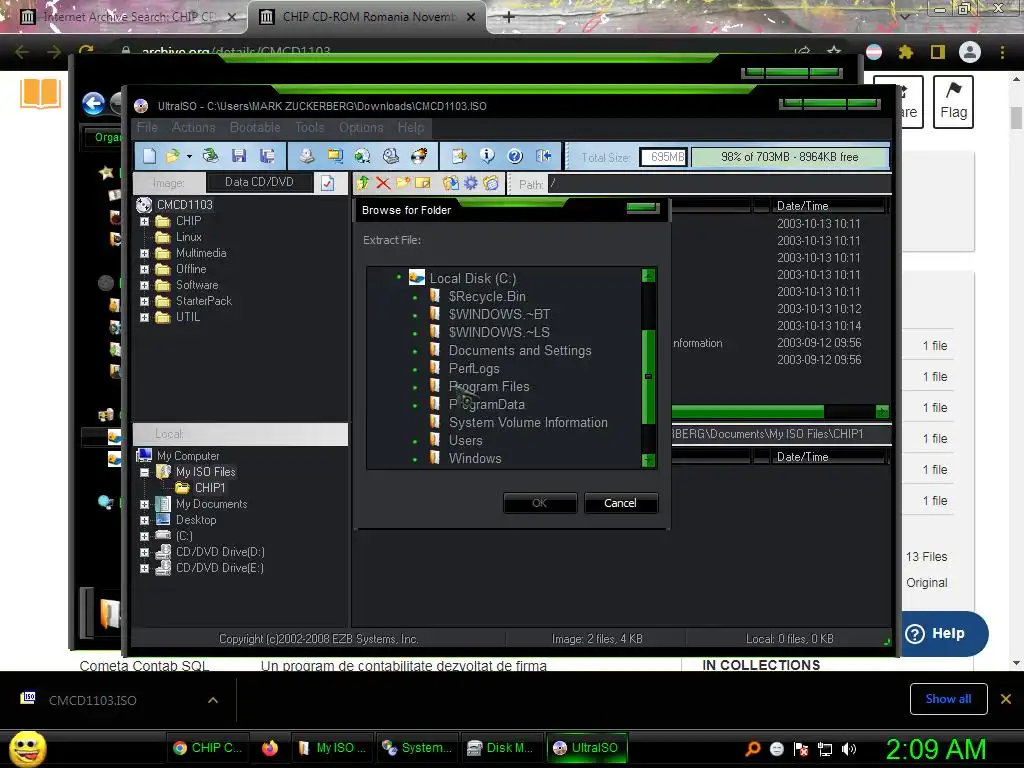Screen dimensions: 1024x768
Task: Click the Up one level green arrow icon
Action: coord(363,184)
